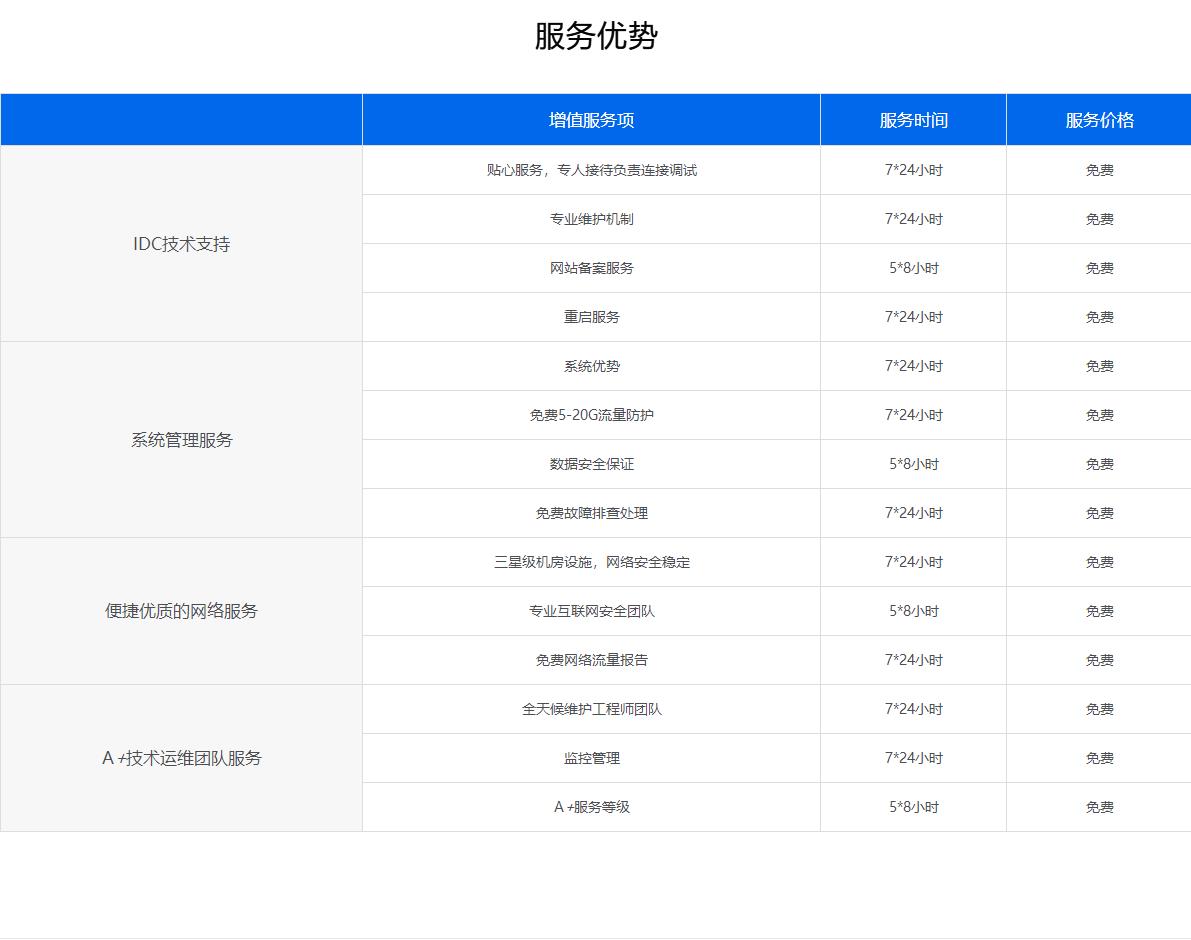Click 5*8小时 in 网站备案服务 row
The width and height of the screenshot is (1191, 940).
click(x=914, y=268)
